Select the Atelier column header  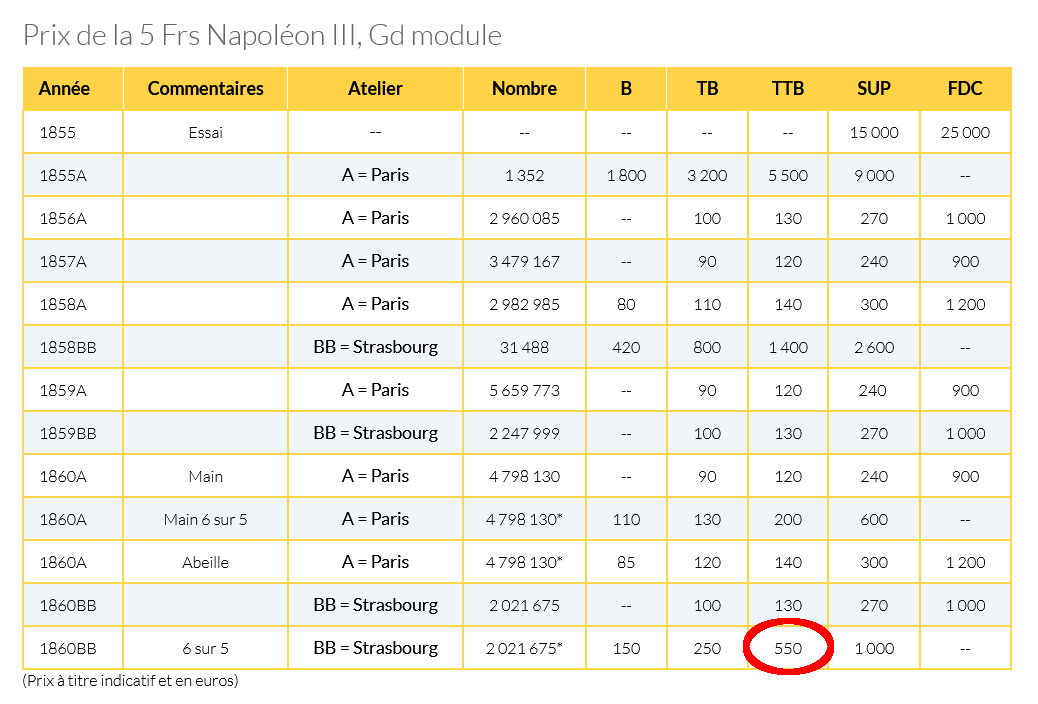pos(375,89)
